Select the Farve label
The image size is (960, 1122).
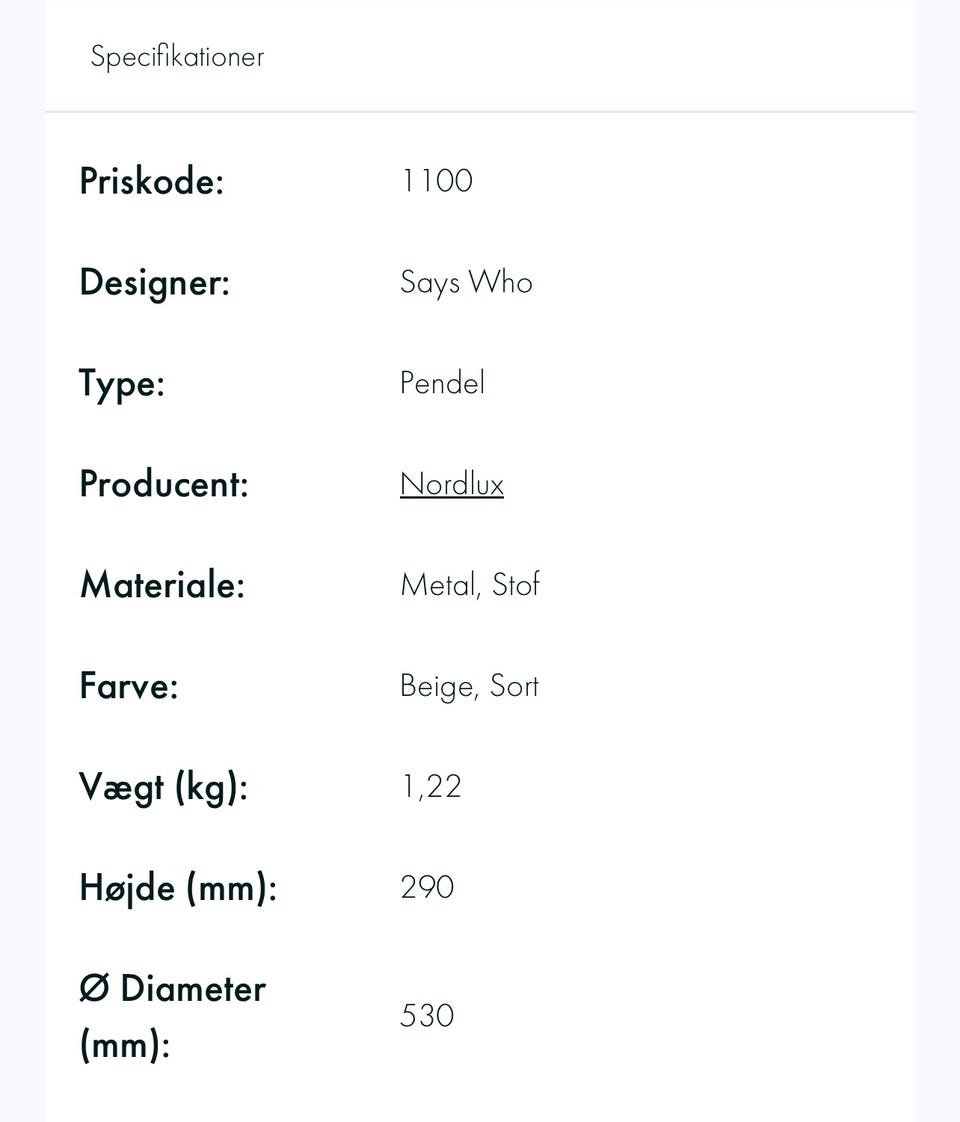point(128,686)
